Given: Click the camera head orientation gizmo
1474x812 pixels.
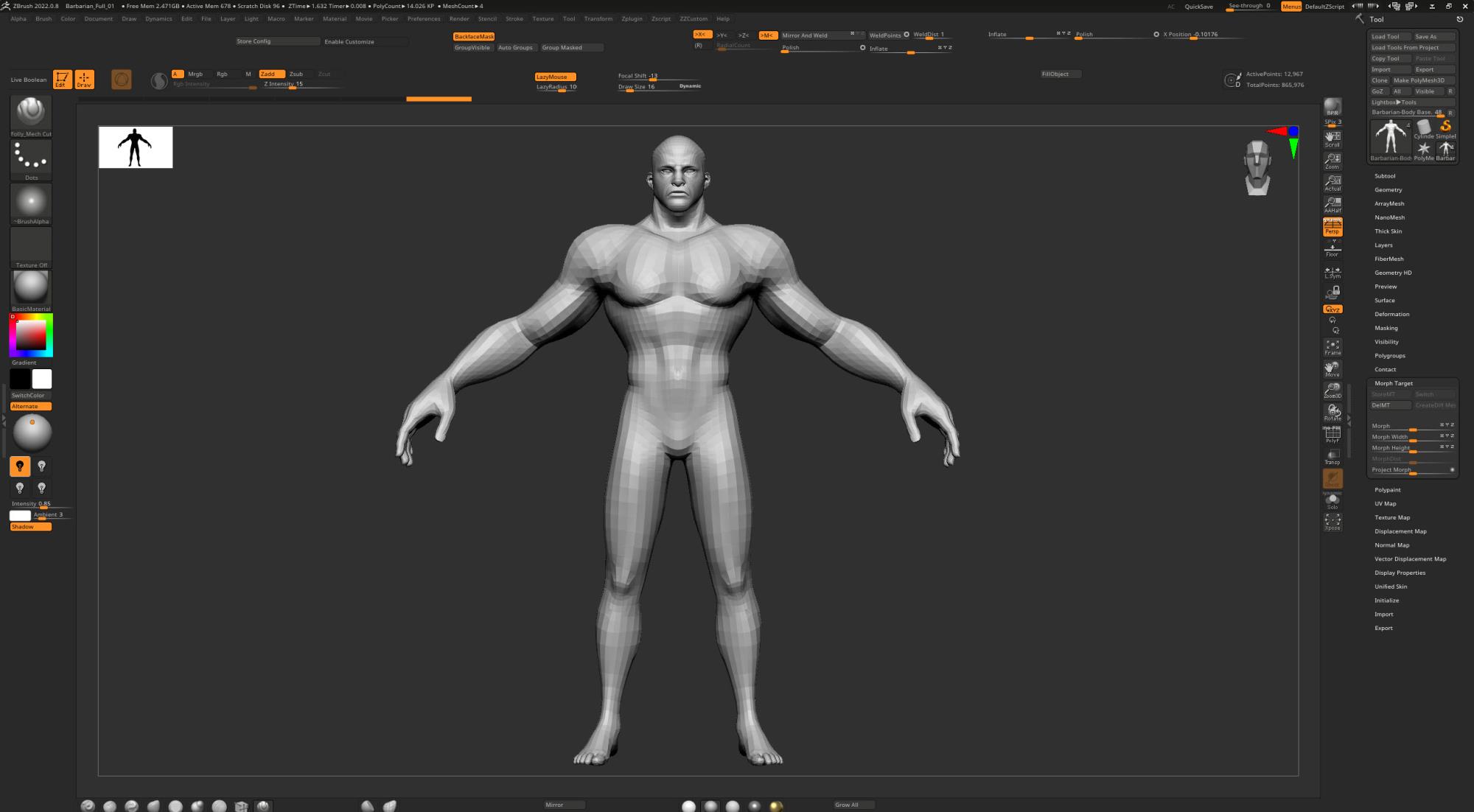Looking at the screenshot, I should tap(1257, 168).
